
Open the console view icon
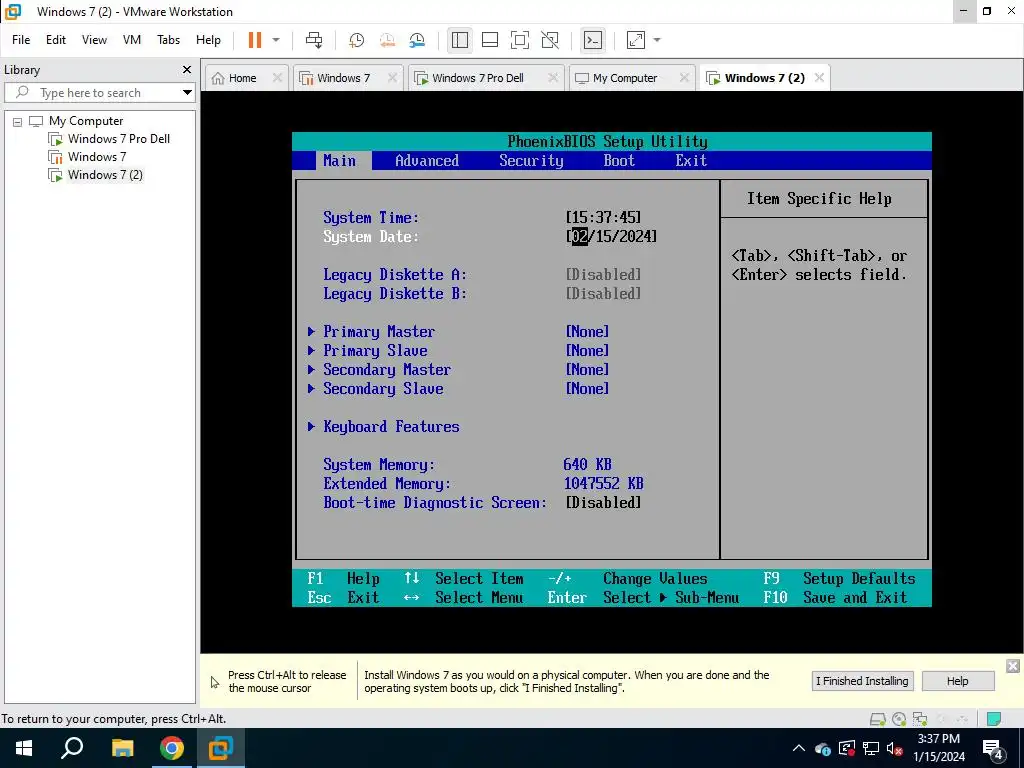tap(593, 40)
